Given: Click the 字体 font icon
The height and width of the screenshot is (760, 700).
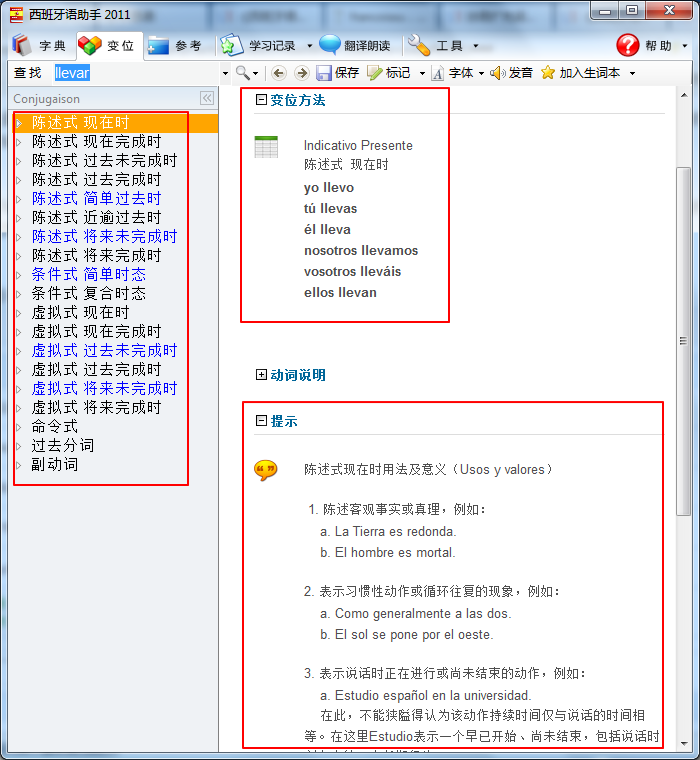Looking at the screenshot, I should tap(438, 73).
